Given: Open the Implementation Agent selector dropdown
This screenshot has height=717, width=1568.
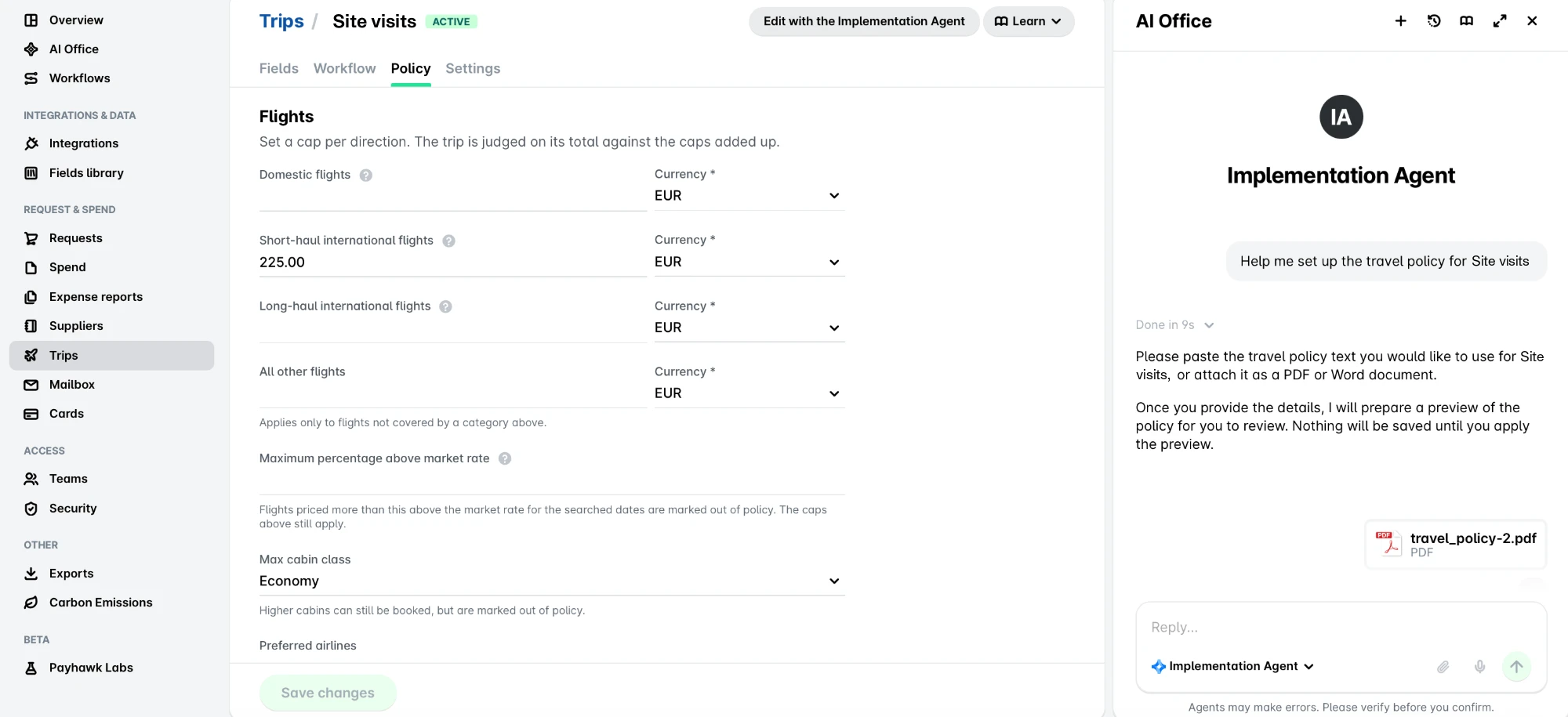Looking at the screenshot, I should point(1232,667).
